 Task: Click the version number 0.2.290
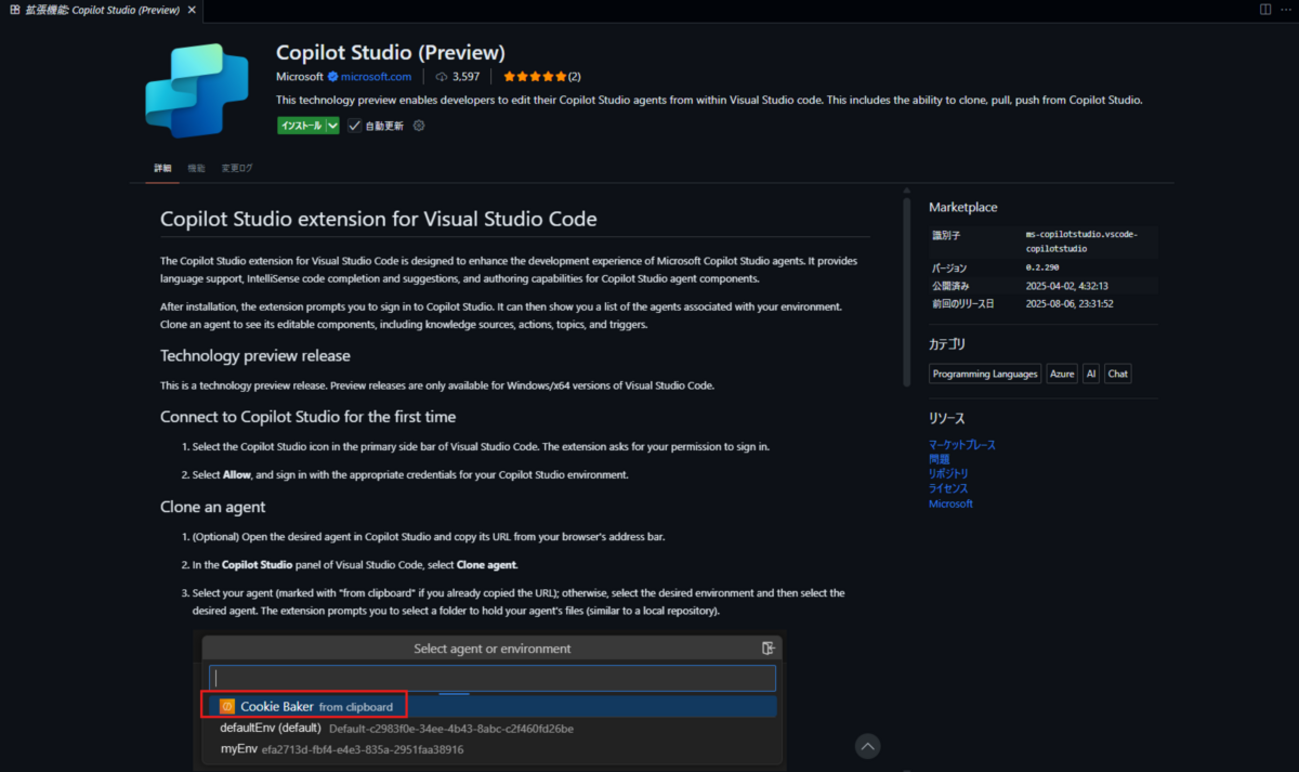click(x=1042, y=268)
